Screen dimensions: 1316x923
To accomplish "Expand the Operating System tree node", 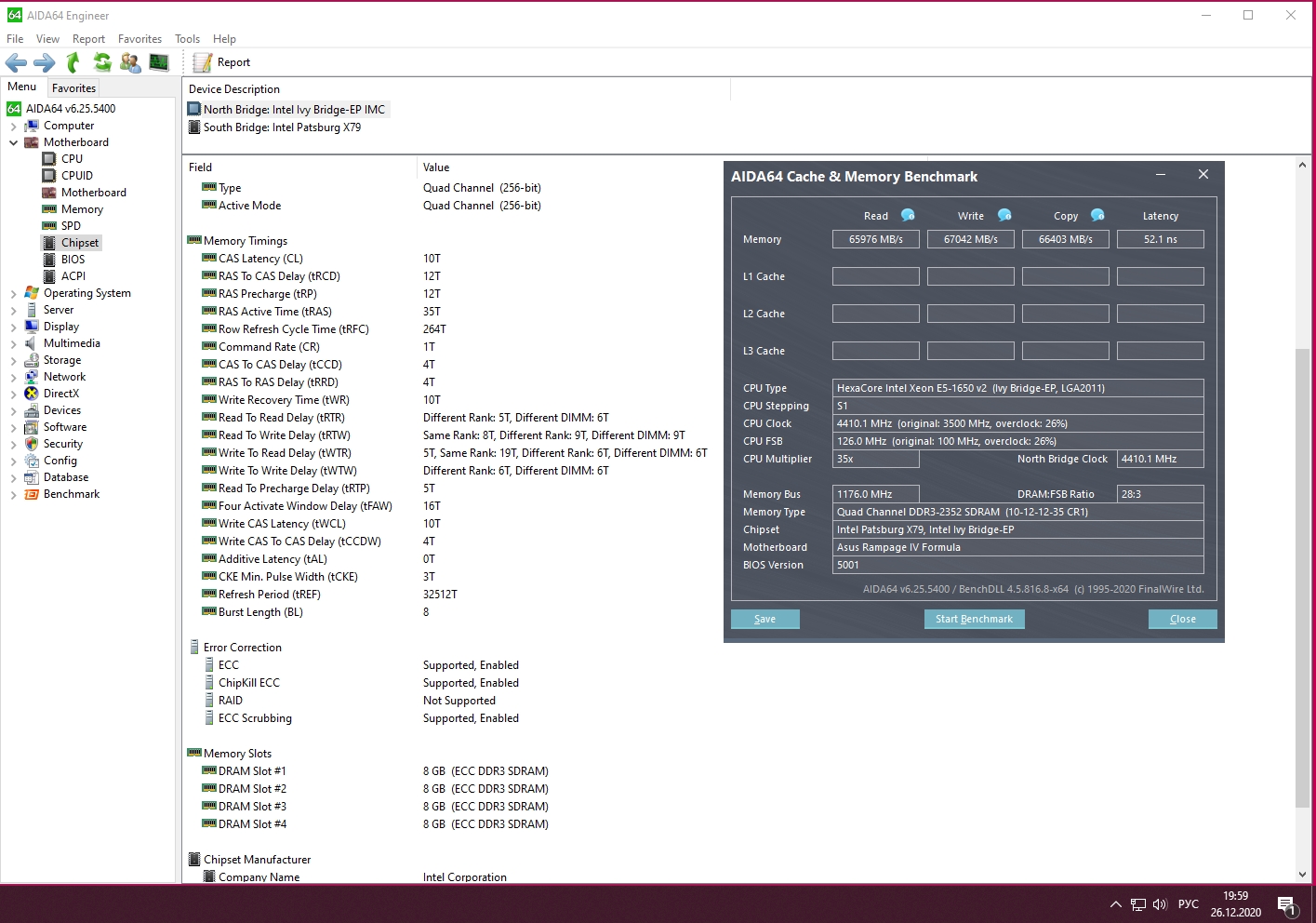I will (14, 294).
